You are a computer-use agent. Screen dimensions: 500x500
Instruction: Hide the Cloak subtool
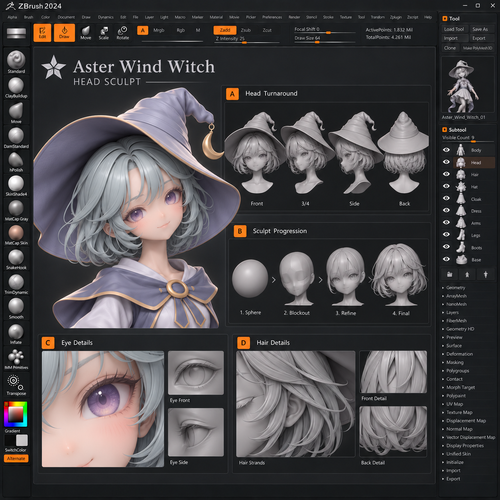446,198
